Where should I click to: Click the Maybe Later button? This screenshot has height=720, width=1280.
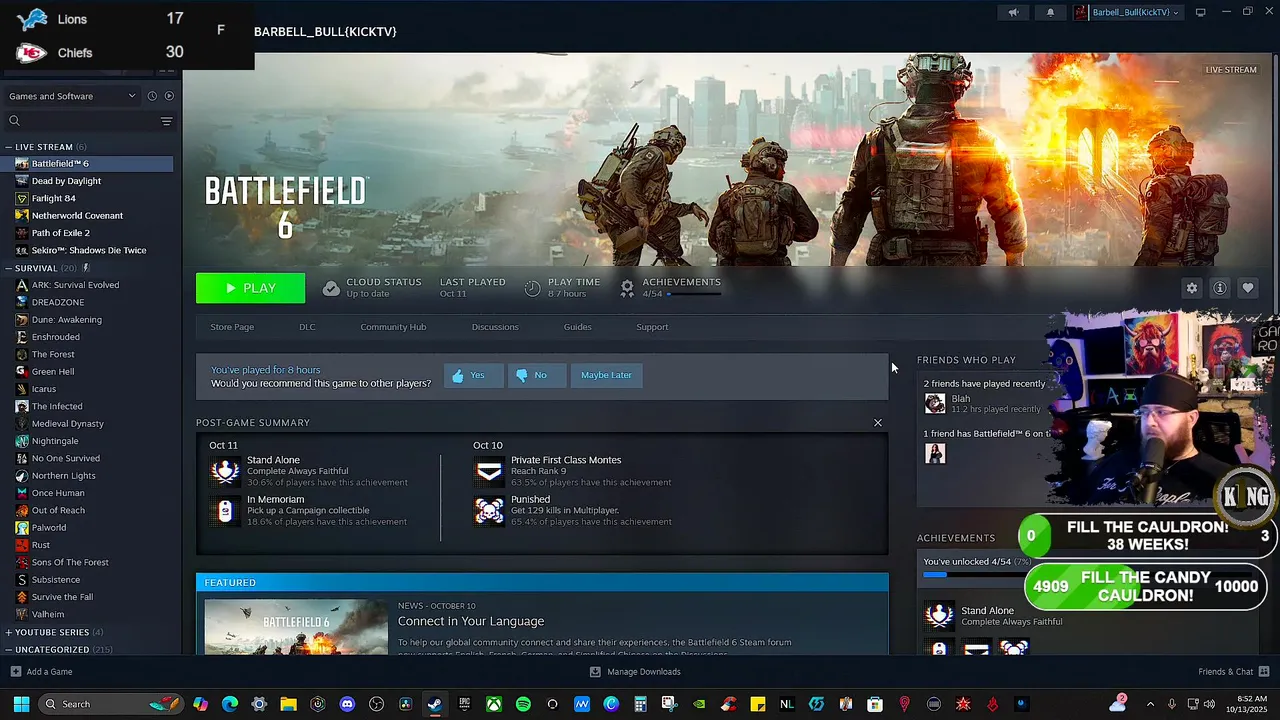(606, 375)
